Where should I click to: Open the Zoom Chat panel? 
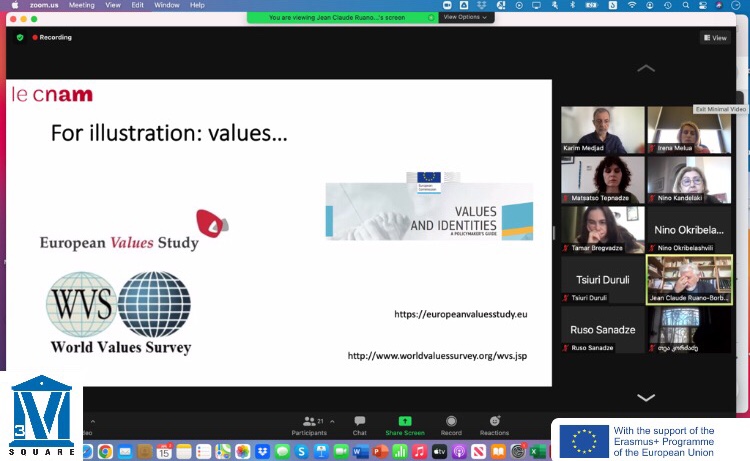coord(360,426)
